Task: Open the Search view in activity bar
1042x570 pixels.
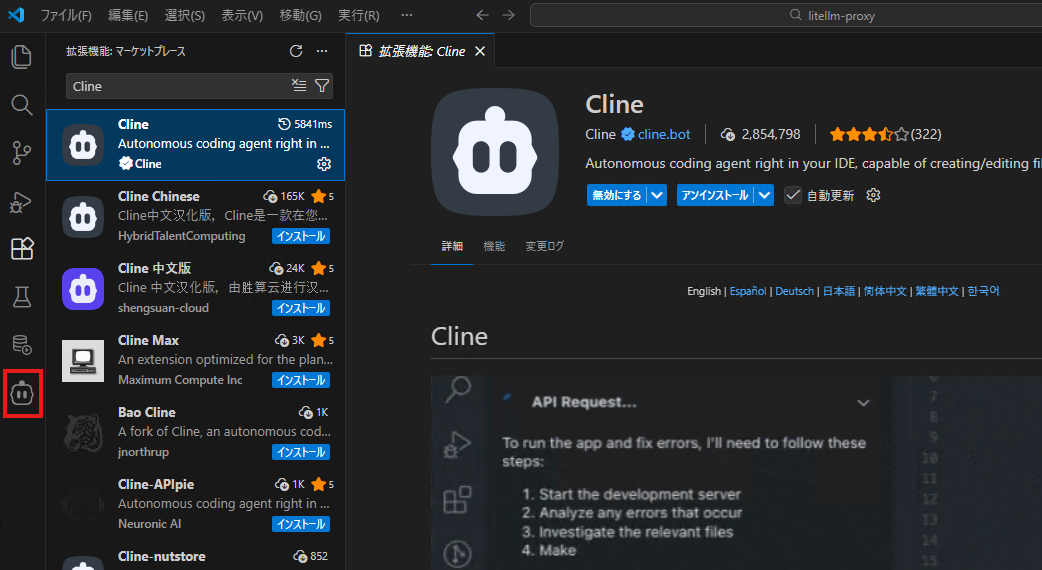Action: [22, 105]
